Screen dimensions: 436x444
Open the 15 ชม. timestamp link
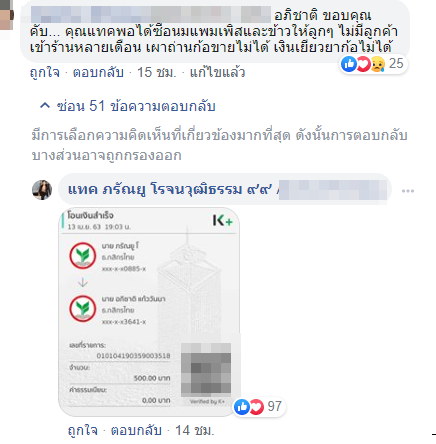[156, 72]
